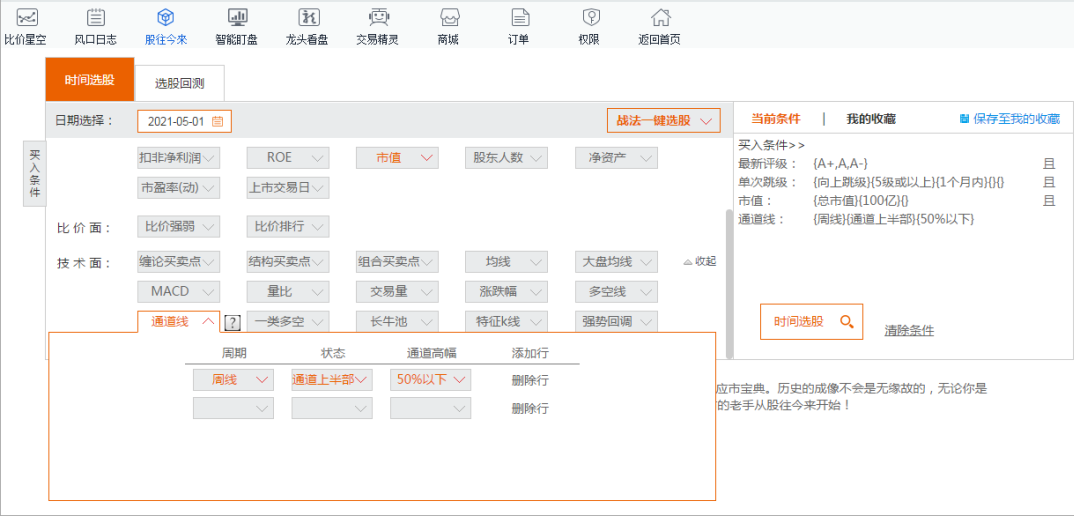Open the 量比 dropdown
This screenshot has width=1074, height=516.
point(288,291)
